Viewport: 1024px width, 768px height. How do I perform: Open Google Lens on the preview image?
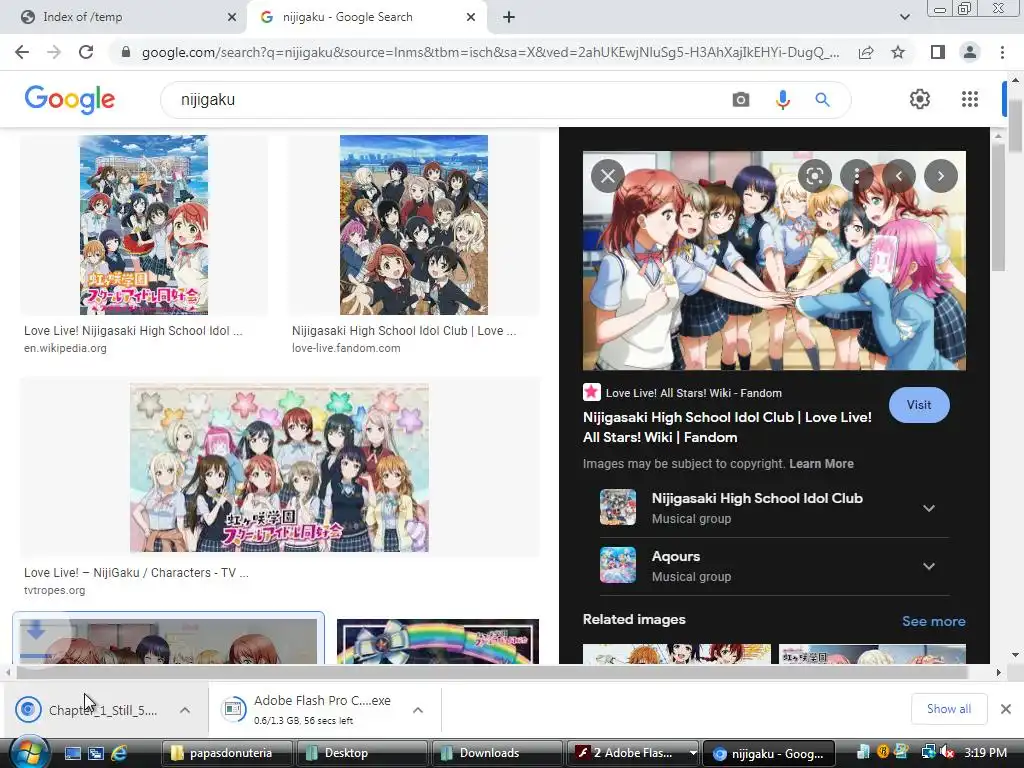pyautogui.click(x=814, y=176)
